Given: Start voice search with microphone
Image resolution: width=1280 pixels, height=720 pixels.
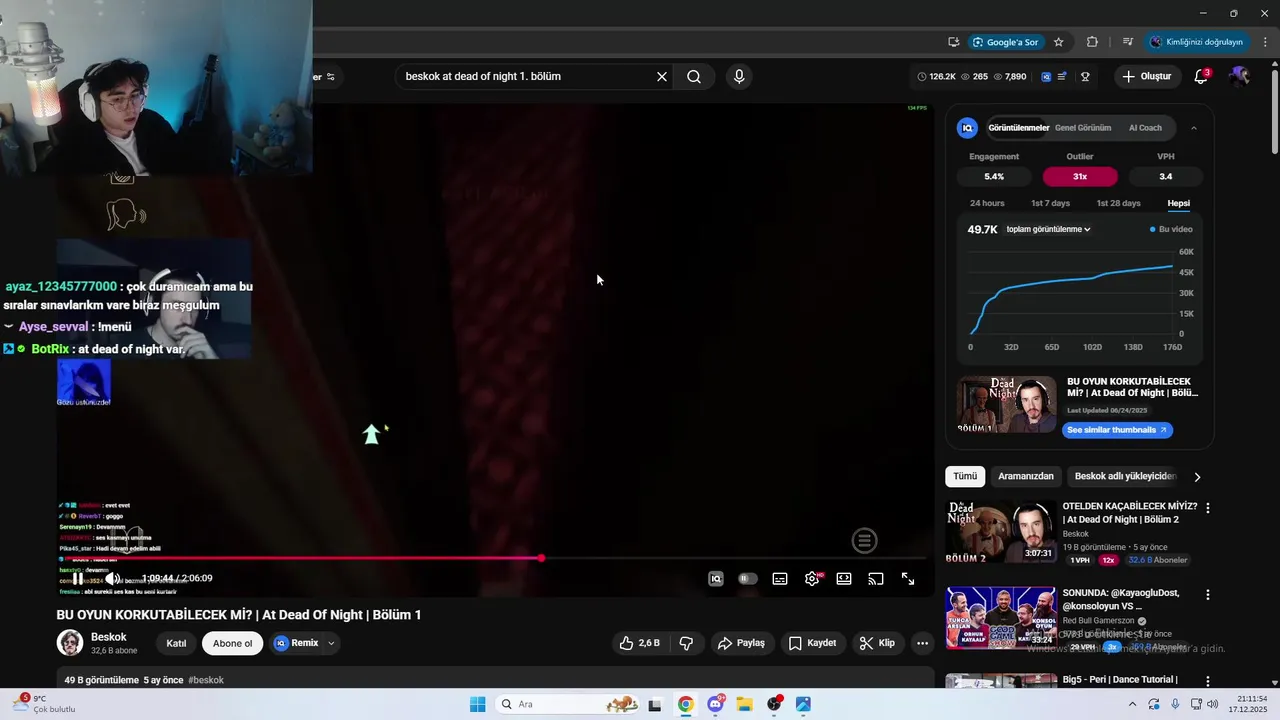Looking at the screenshot, I should click(739, 77).
